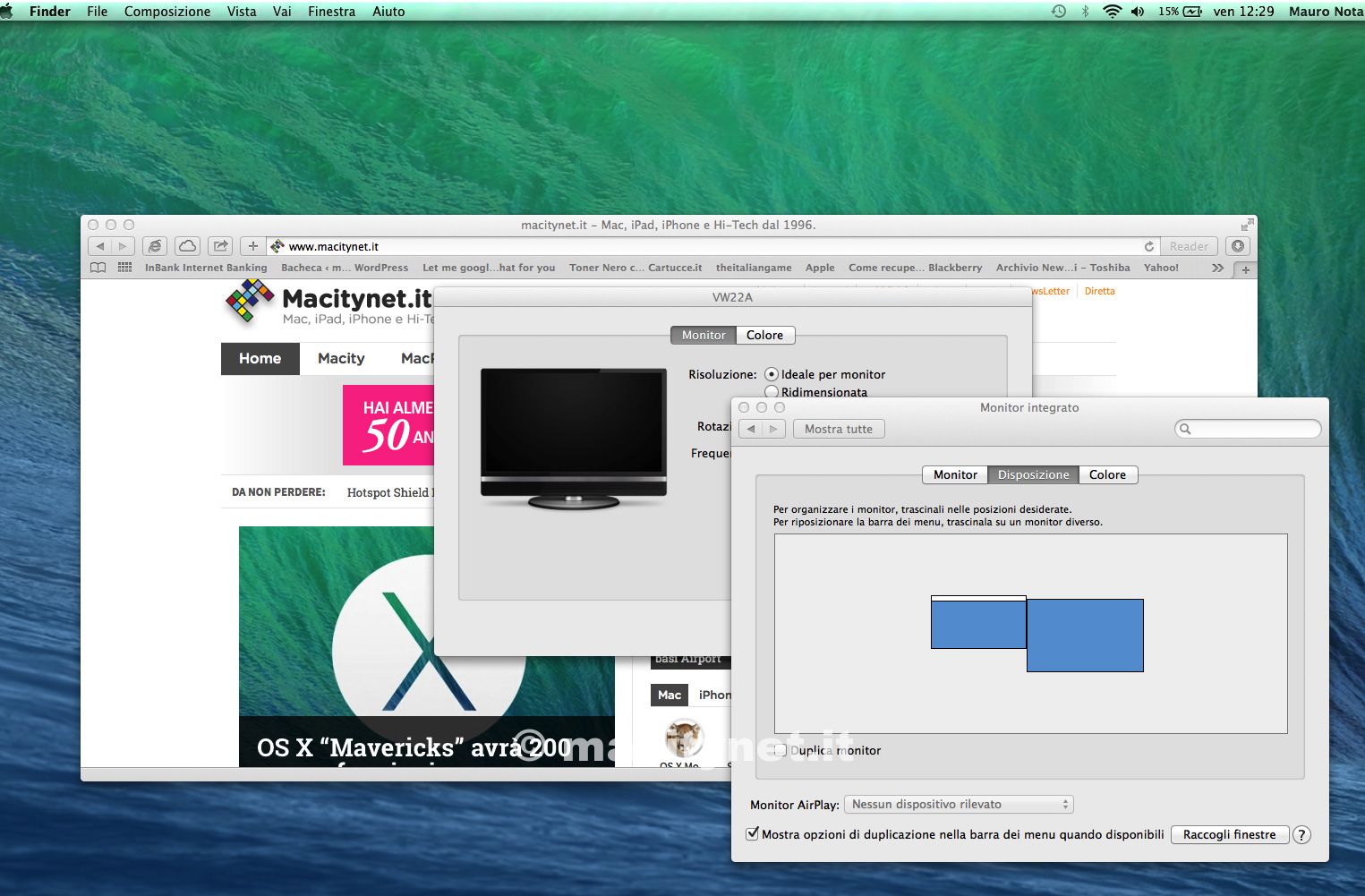Screen dimensions: 1365x896
Task: Click the Wi-Fi icon in menu bar
Action: point(1112,12)
